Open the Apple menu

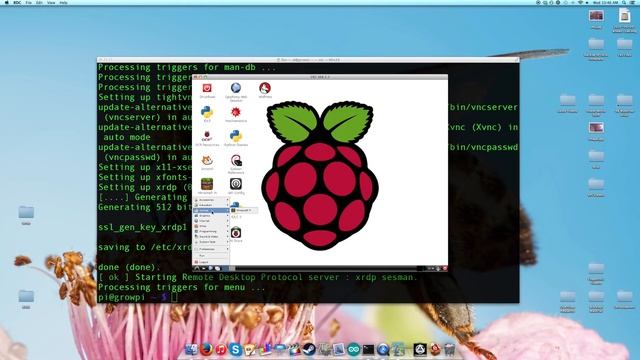pyautogui.click(x=6, y=2)
